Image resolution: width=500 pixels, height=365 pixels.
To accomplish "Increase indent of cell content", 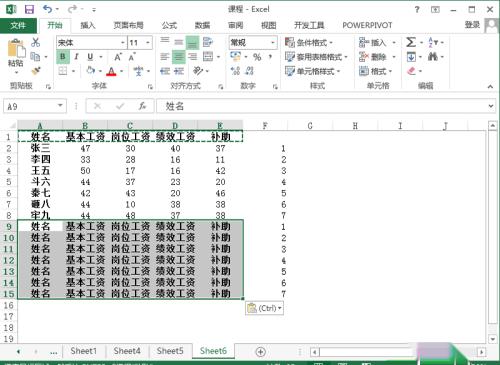I will pyautogui.click(x=179, y=71).
